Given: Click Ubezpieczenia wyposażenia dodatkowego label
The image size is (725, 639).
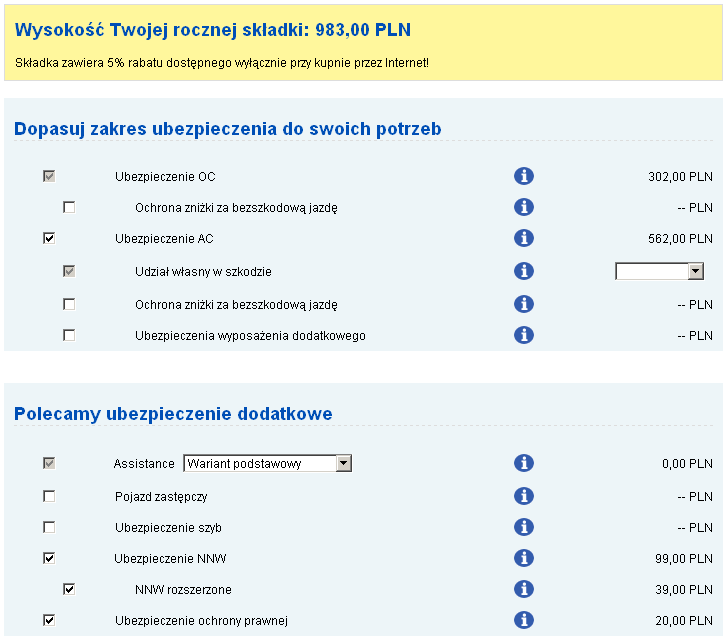Looking at the screenshot, I should [x=250, y=336].
